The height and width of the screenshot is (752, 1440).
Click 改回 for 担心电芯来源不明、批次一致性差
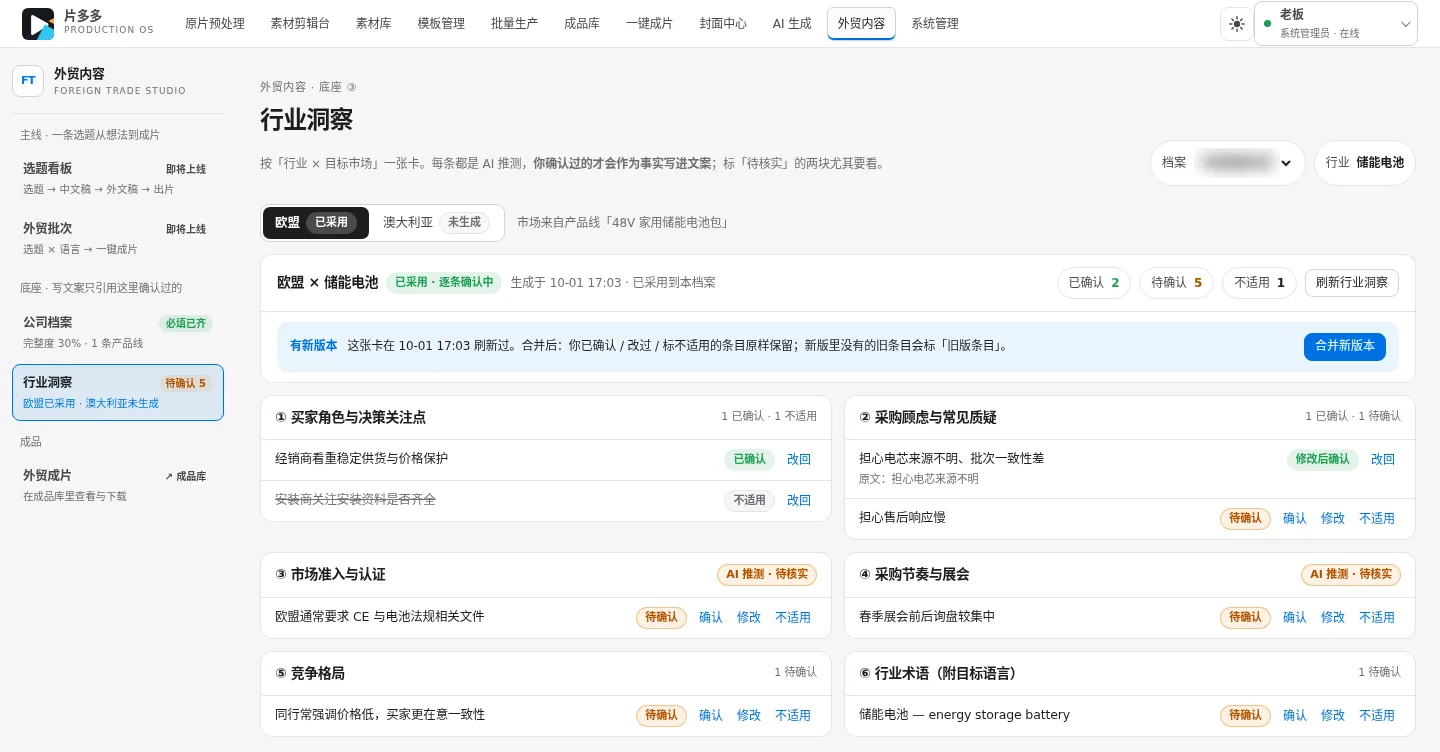point(1383,460)
